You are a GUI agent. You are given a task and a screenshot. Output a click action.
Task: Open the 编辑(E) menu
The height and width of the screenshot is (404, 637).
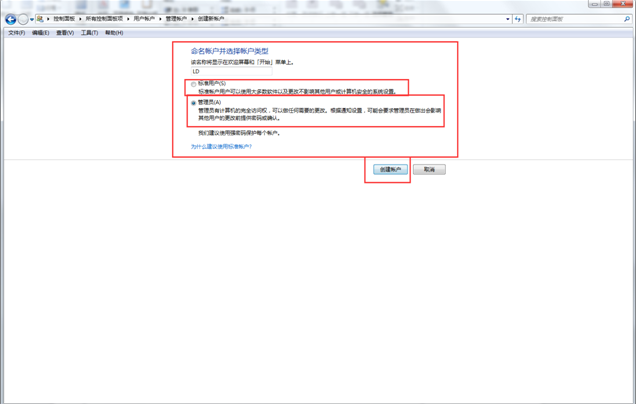[41, 33]
